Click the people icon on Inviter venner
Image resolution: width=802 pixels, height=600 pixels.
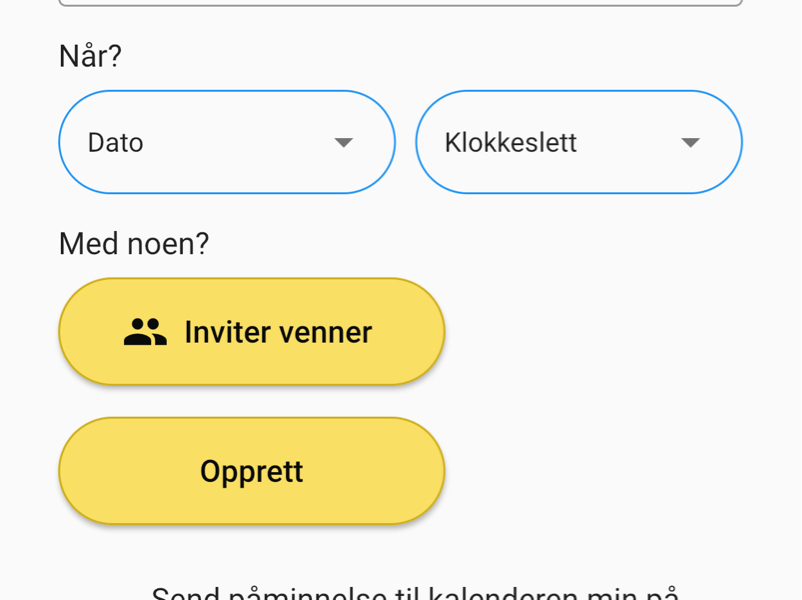tap(145, 332)
